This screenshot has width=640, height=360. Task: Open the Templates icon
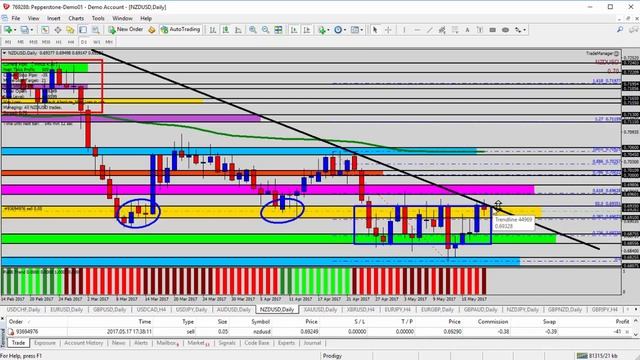point(355,30)
